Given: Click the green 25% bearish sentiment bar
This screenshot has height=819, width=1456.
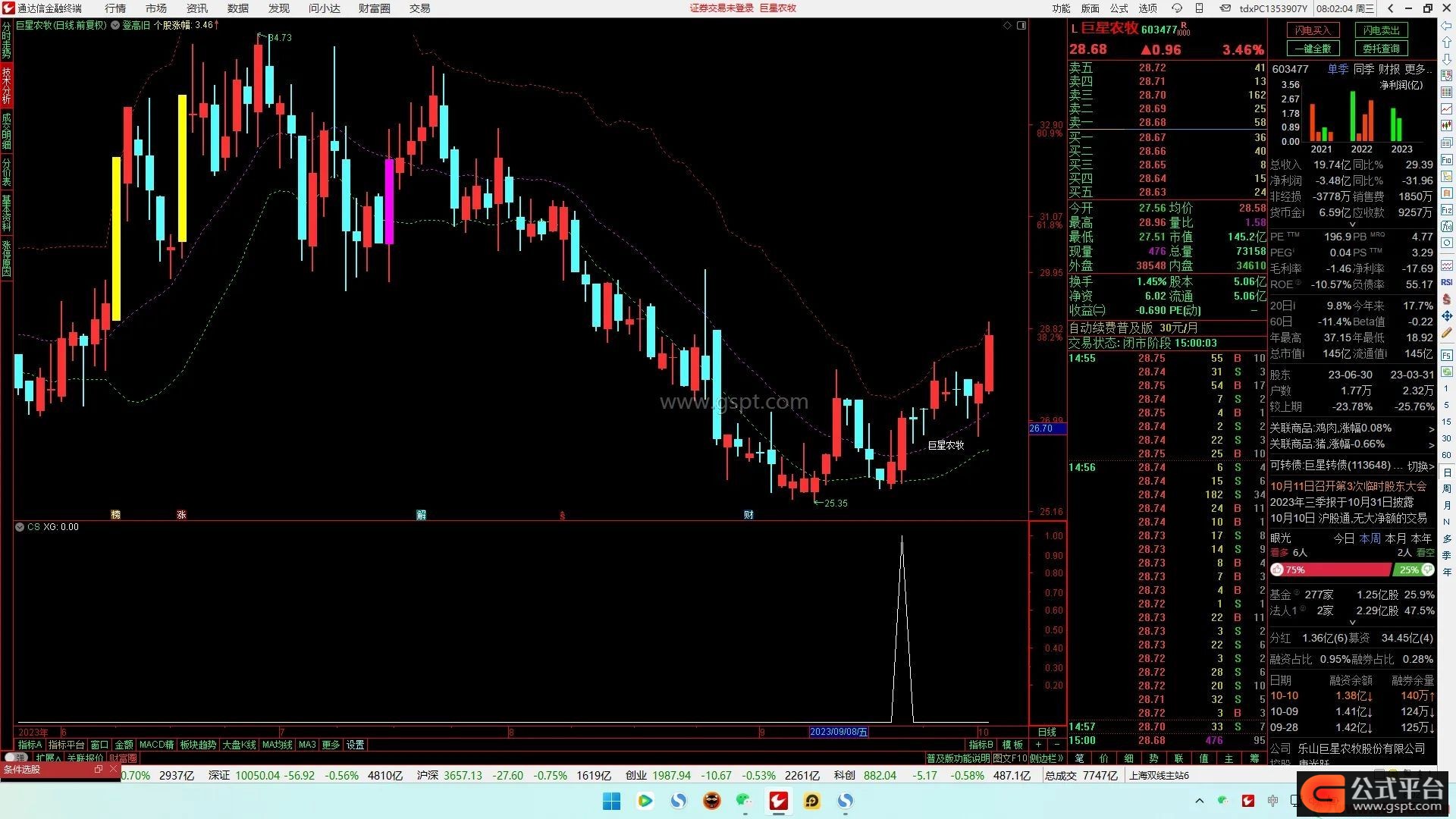Looking at the screenshot, I should click(x=1414, y=570).
